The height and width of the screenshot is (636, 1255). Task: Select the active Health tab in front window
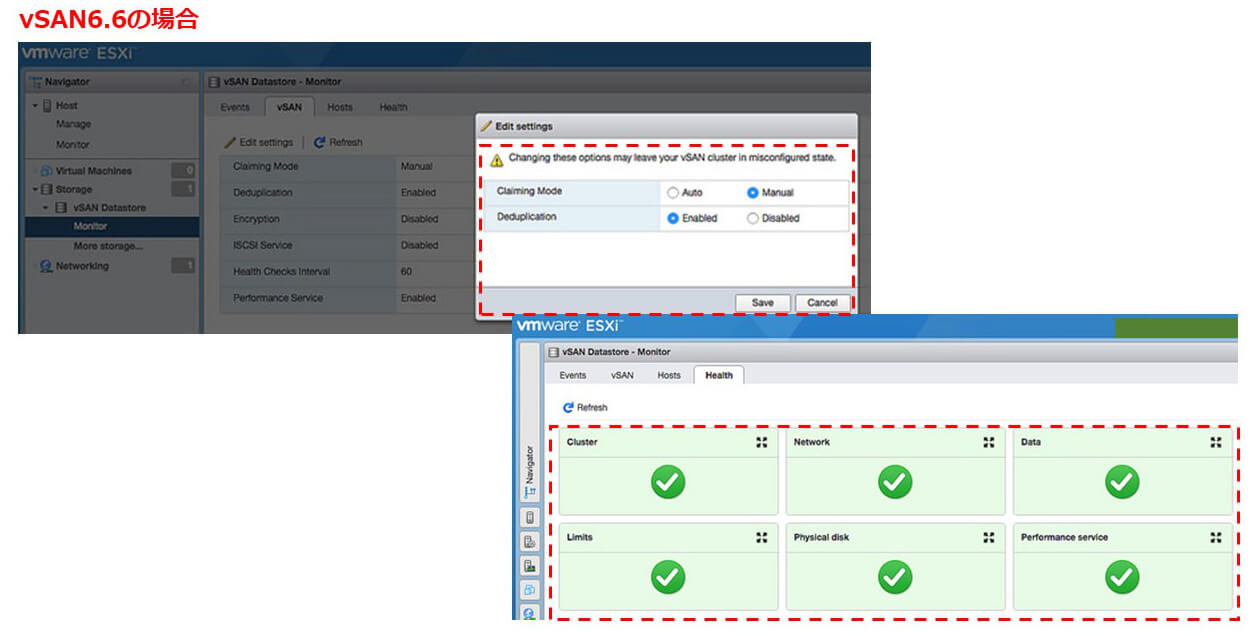(x=719, y=375)
